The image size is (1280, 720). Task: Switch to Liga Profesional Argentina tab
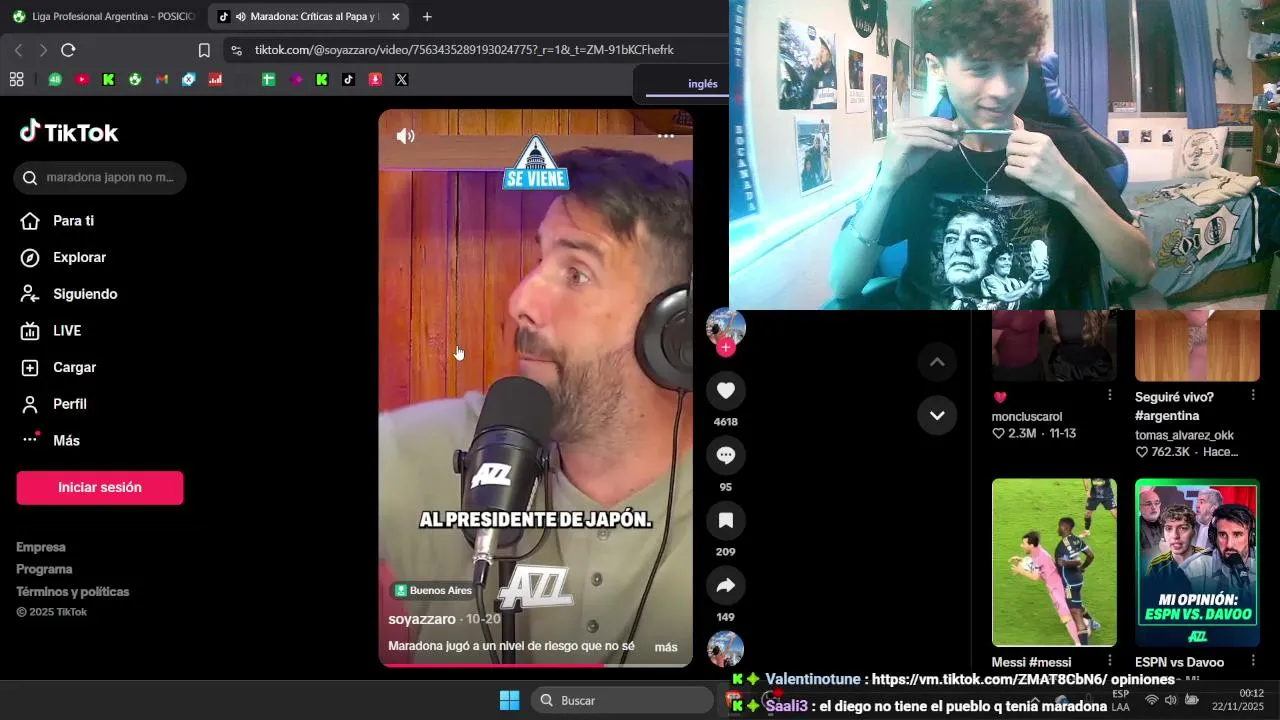(104, 17)
